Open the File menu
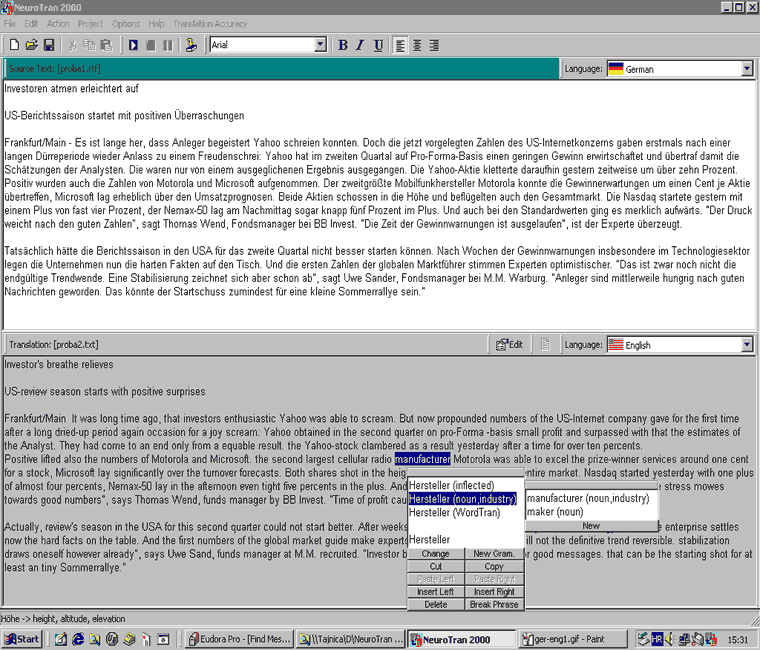760x650 pixels. point(10,24)
